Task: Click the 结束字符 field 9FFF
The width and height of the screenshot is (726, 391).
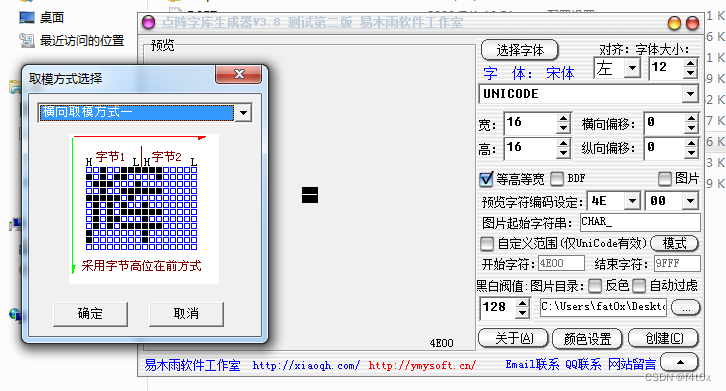Action: click(x=677, y=264)
